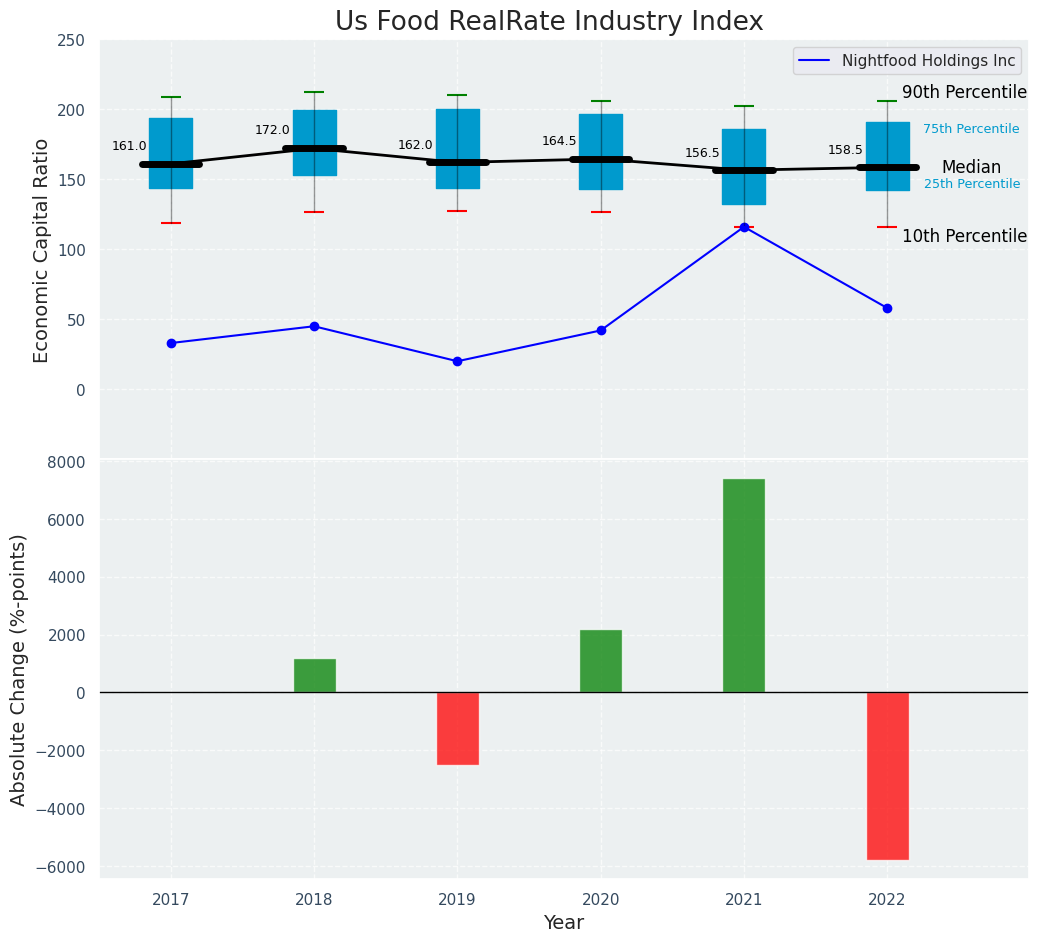
Task: Click the 2020 tick label on the Year axis
Action: pos(601,900)
